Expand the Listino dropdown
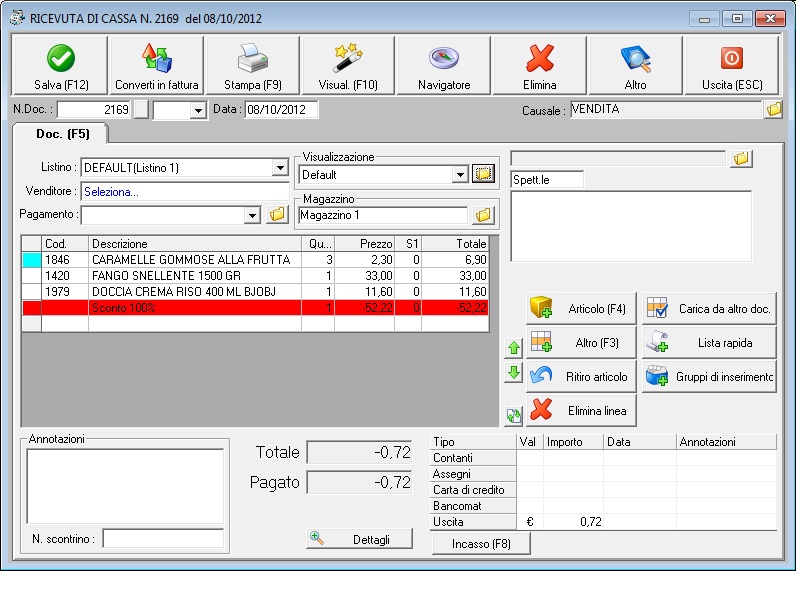 click(x=280, y=168)
